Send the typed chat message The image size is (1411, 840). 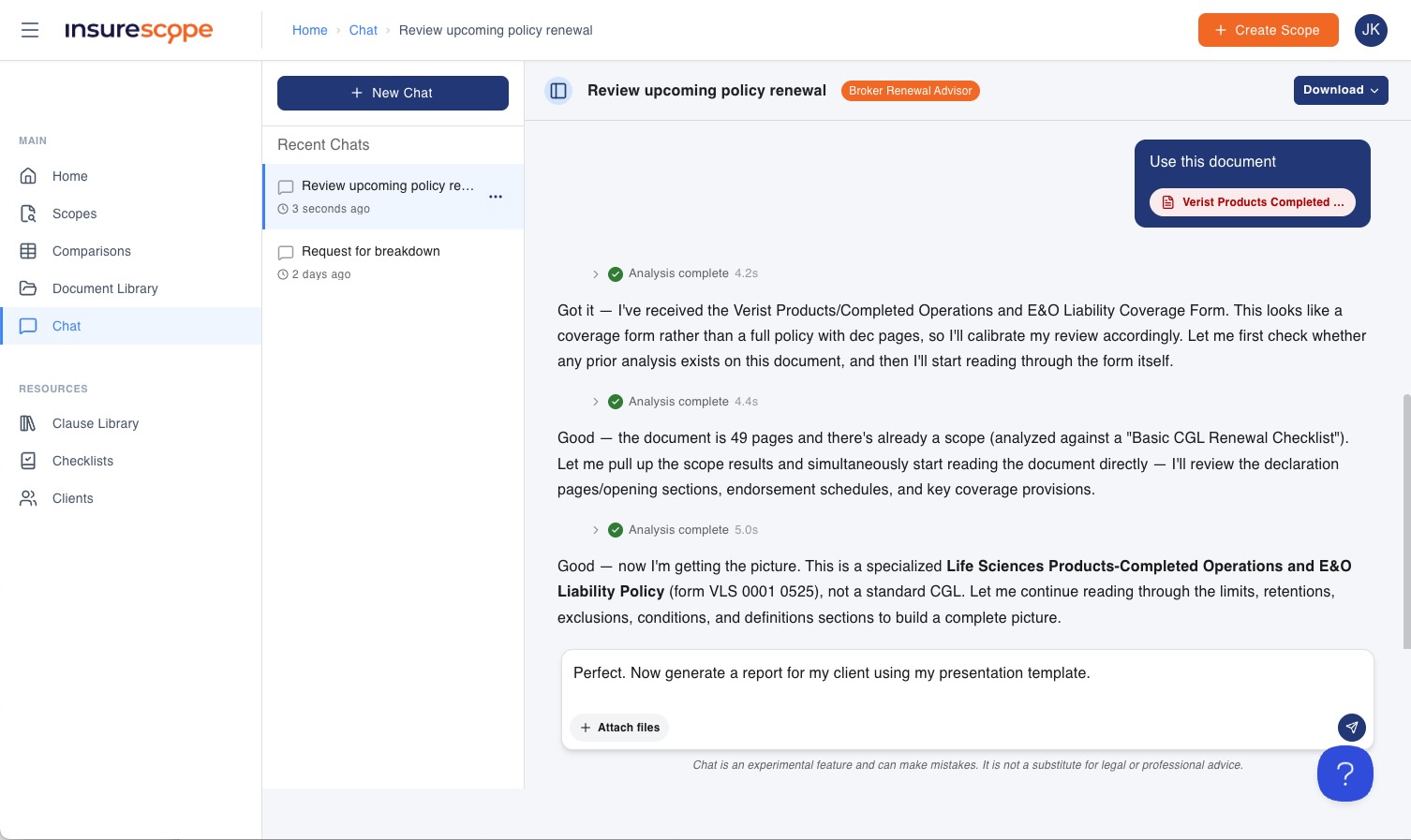click(1351, 728)
